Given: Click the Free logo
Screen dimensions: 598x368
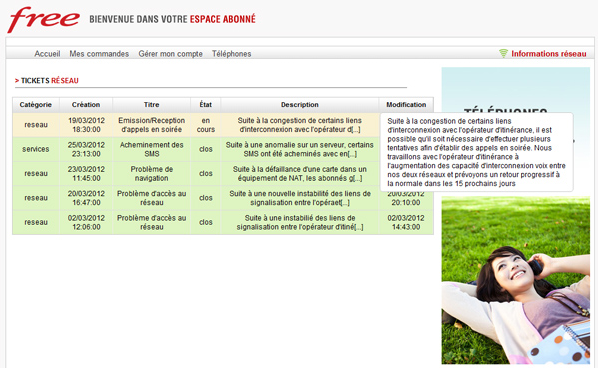Looking at the screenshot, I should pyautogui.click(x=43, y=19).
